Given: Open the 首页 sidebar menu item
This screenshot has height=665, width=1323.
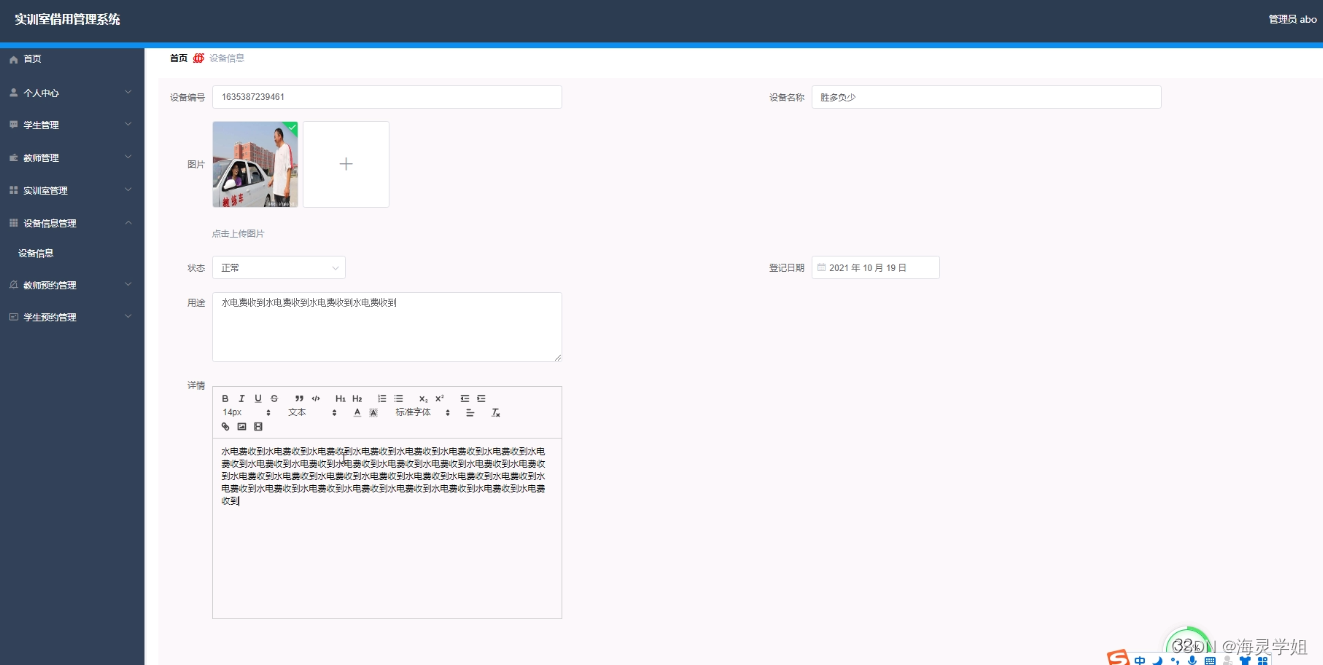Looking at the screenshot, I should point(30,58).
